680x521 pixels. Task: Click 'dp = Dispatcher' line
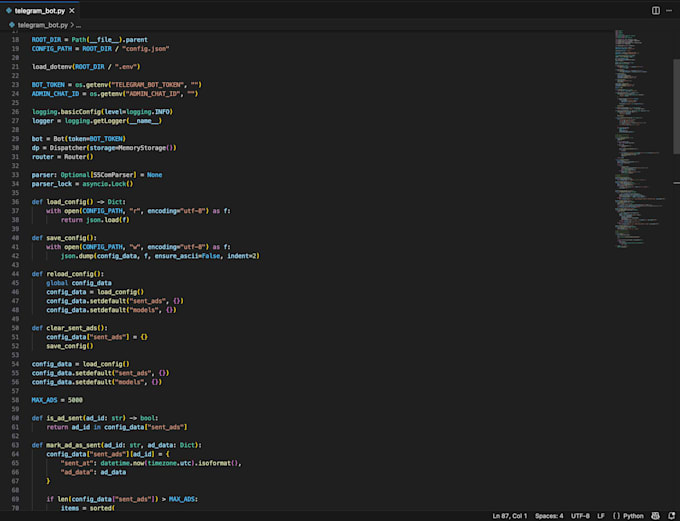coord(104,148)
